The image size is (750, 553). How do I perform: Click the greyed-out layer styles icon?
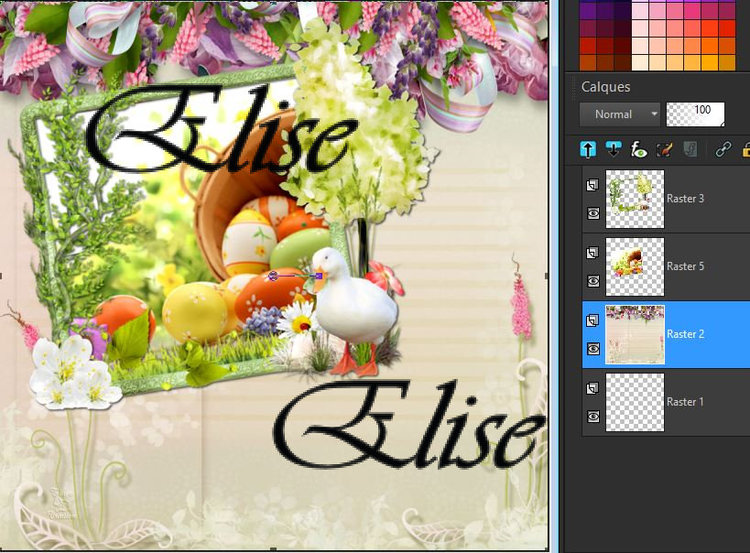[690, 150]
